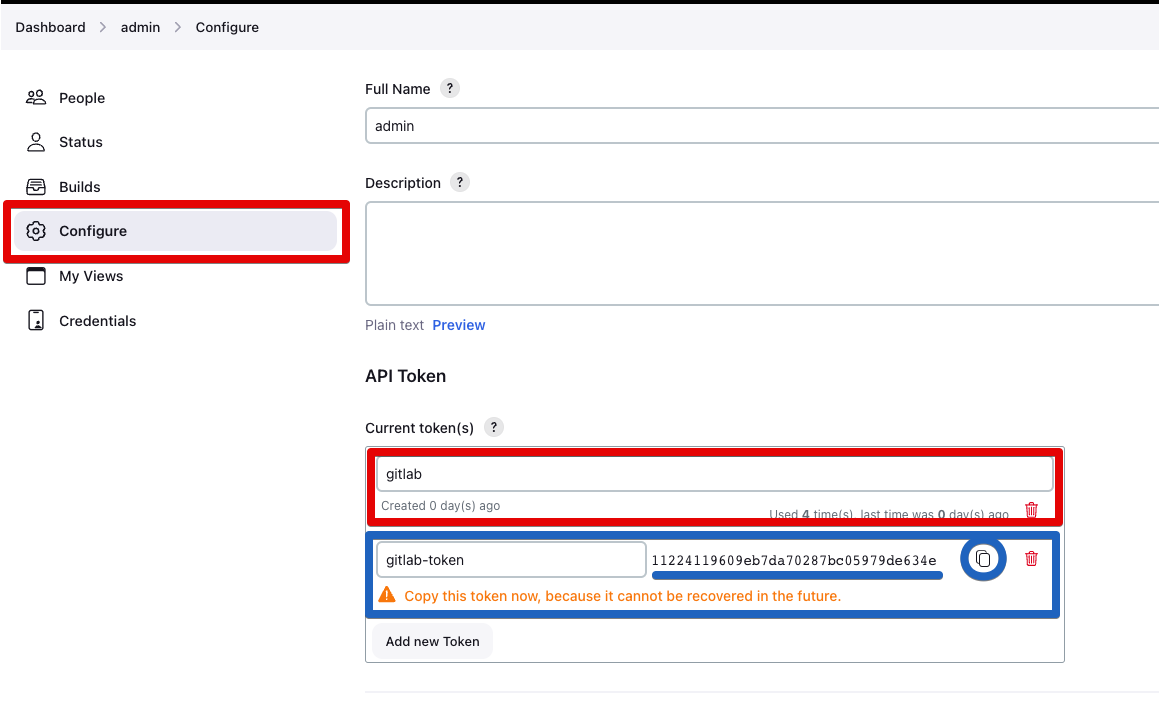Image resolution: width=1159 pixels, height=711 pixels.
Task: Click the My Views window icon
Action: (36, 276)
